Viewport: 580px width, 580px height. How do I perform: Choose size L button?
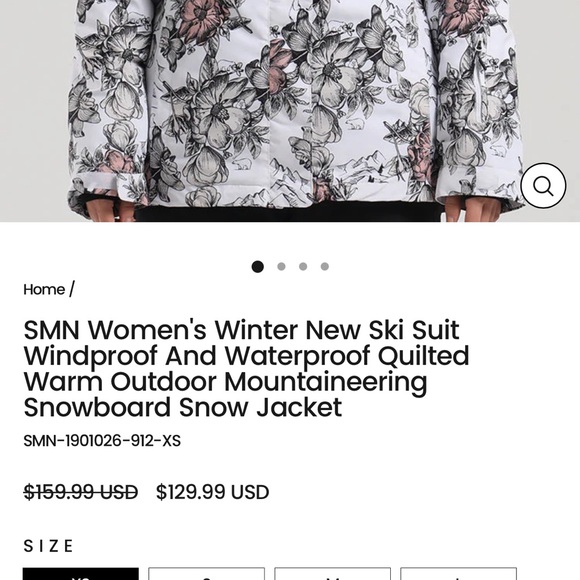[458, 574]
